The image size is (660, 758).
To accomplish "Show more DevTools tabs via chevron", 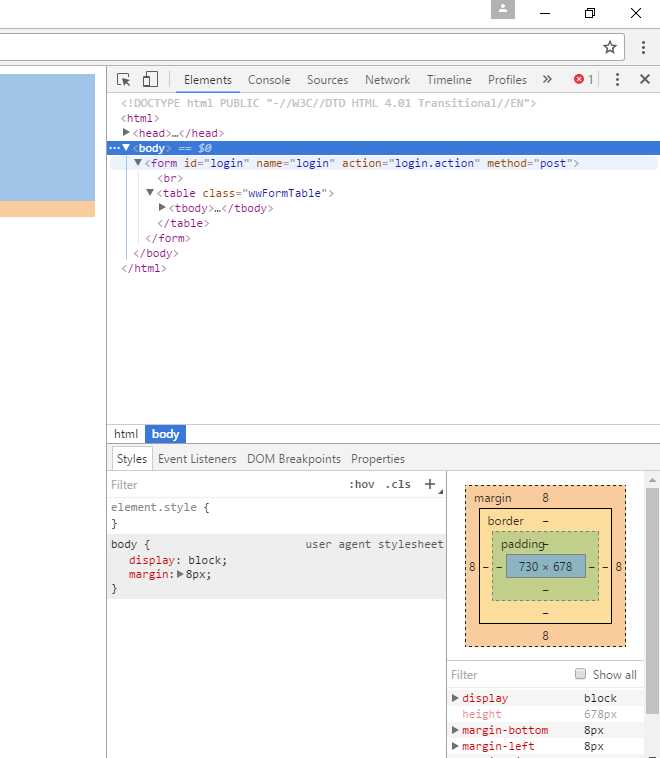I will (x=547, y=80).
